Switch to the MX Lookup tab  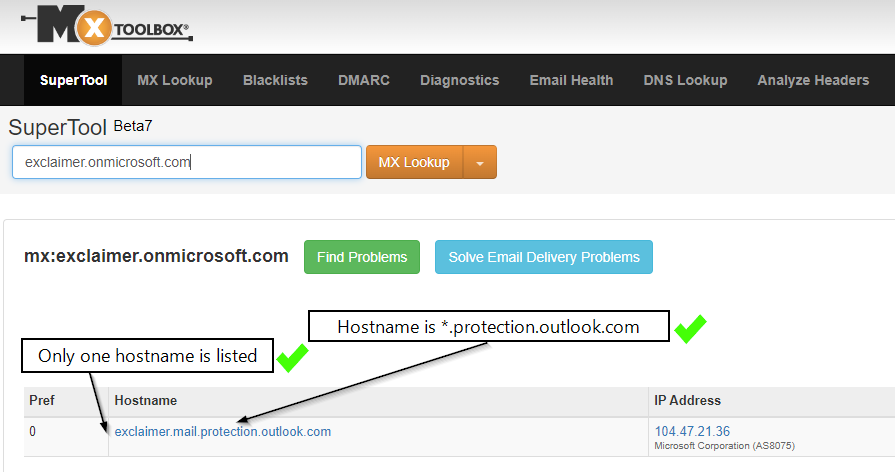[175, 80]
